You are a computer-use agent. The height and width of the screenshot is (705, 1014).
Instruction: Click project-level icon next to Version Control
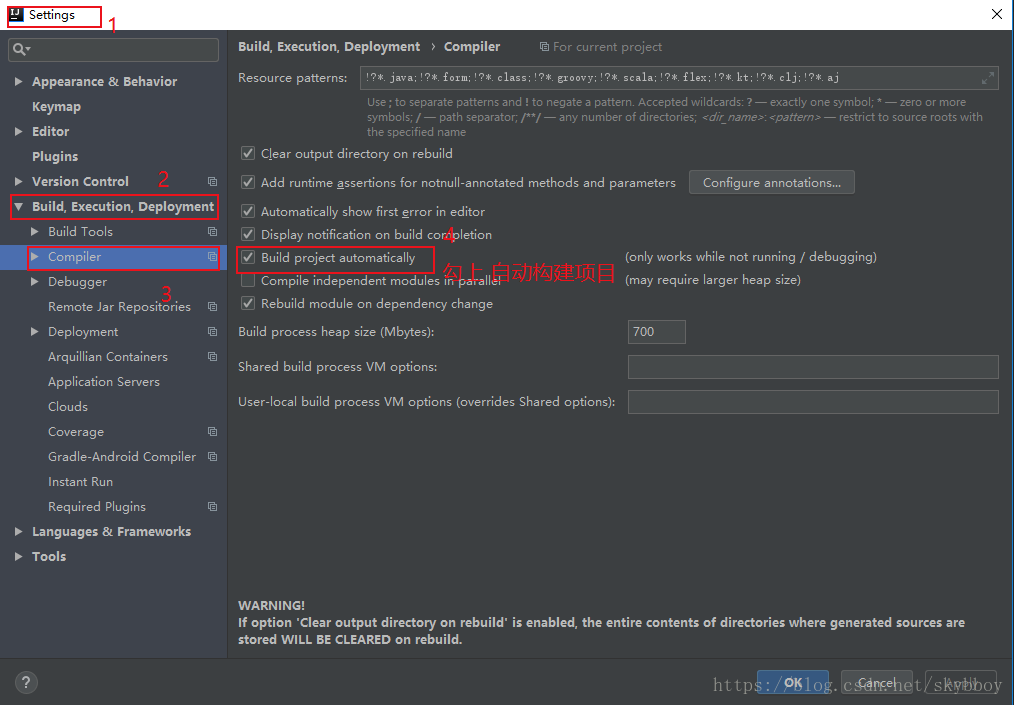(x=212, y=182)
